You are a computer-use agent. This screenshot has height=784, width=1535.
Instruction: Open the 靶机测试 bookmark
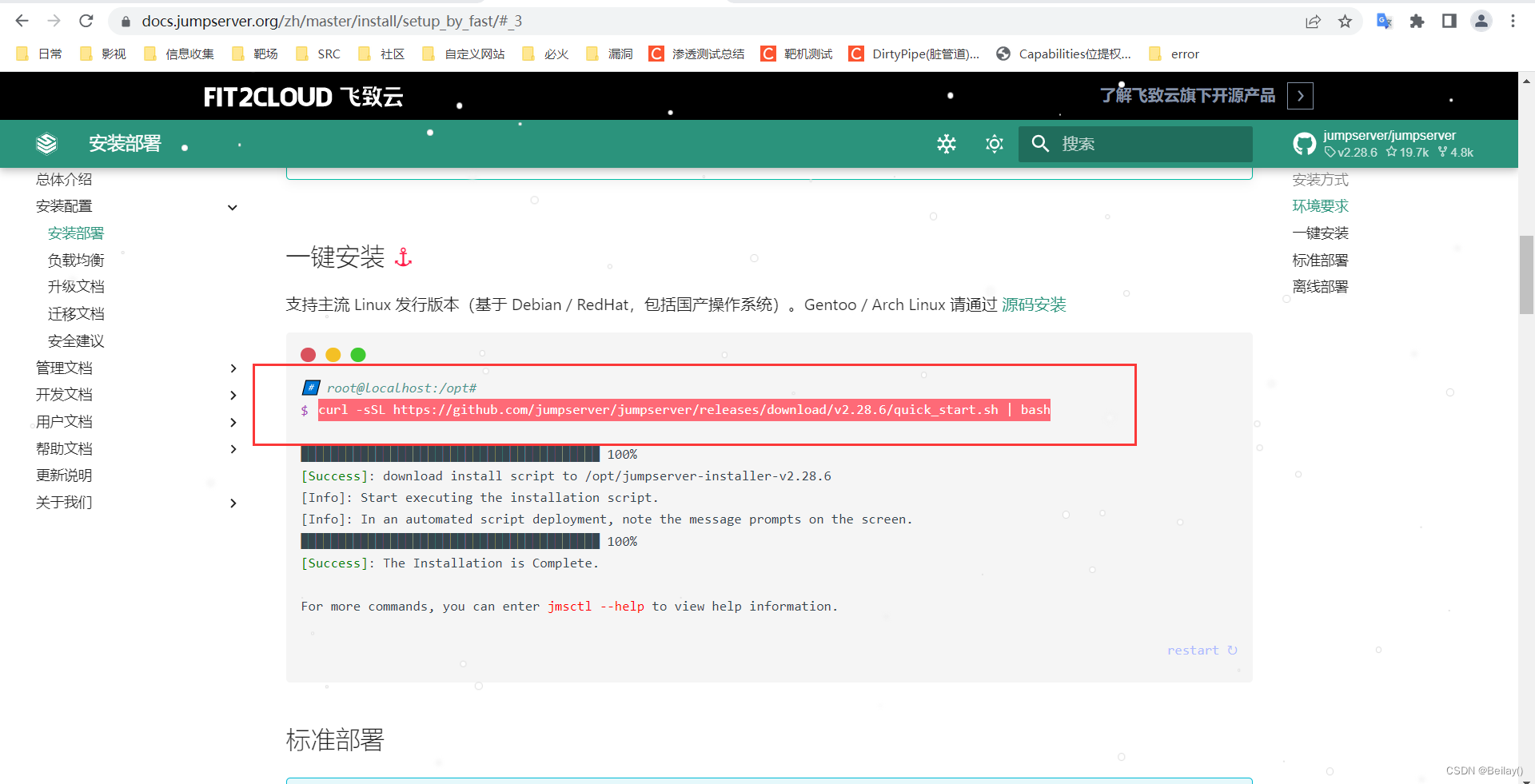[x=797, y=54]
